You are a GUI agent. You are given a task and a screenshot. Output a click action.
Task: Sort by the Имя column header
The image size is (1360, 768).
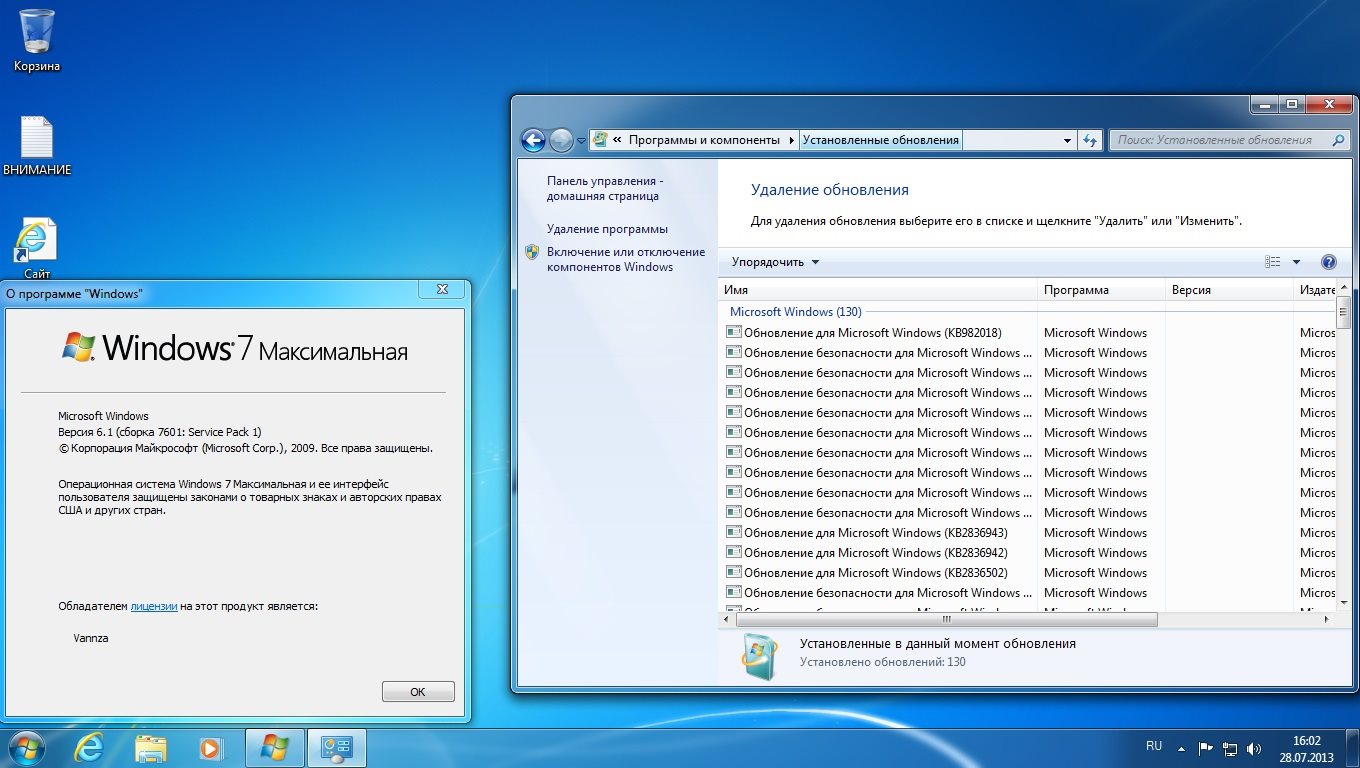coord(878,290)
